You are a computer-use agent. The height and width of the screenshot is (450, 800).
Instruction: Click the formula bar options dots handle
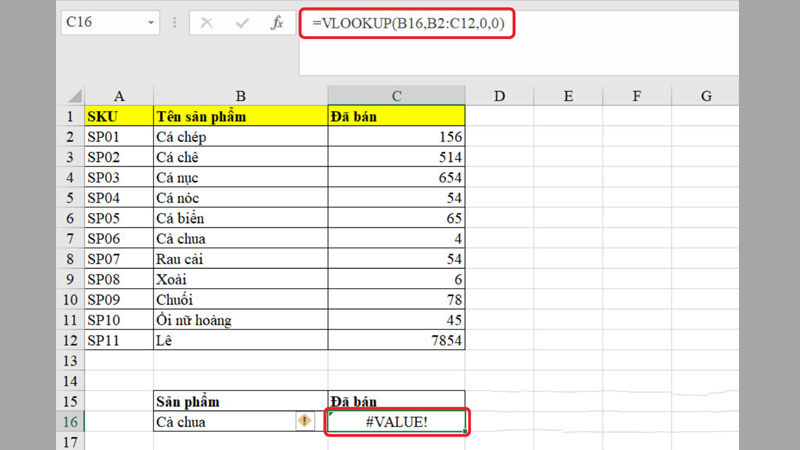point(174,23)
